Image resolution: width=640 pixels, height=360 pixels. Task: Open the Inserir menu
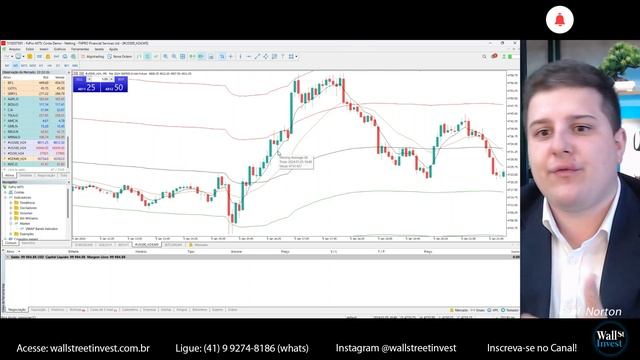(44, 49)
